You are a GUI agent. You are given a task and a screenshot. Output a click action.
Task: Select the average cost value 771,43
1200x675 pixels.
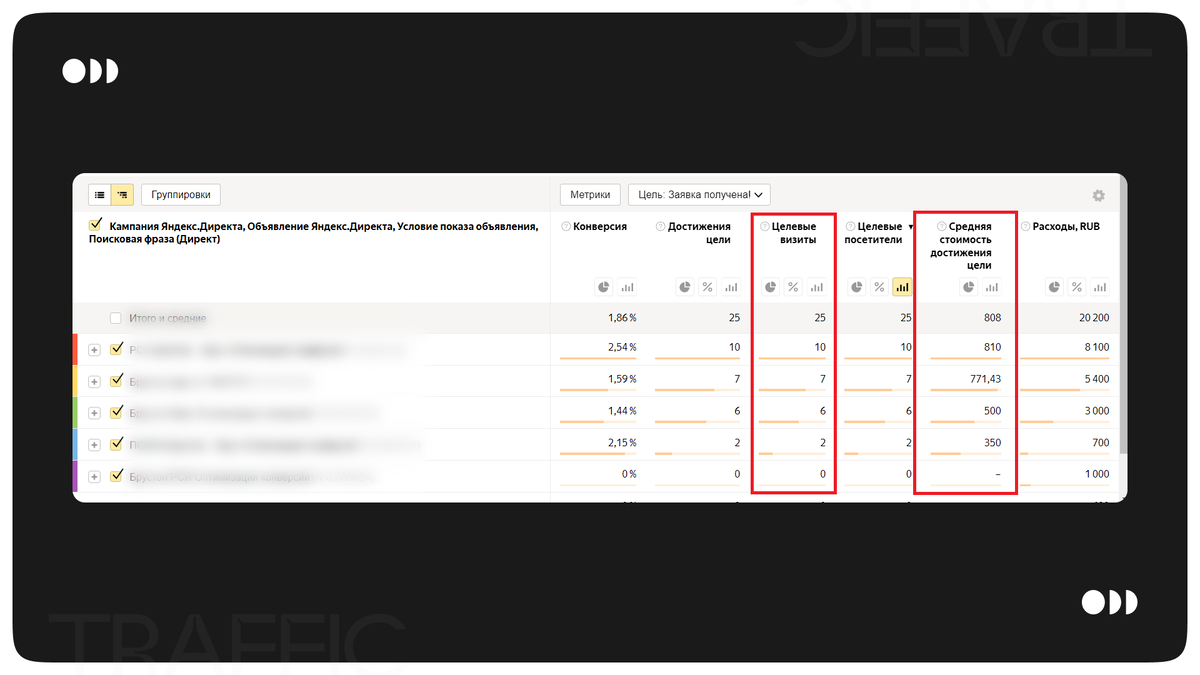[984, 379]
